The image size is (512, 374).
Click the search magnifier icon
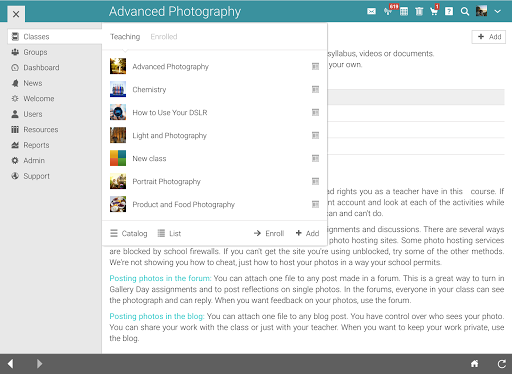click(x=465, y=12)
